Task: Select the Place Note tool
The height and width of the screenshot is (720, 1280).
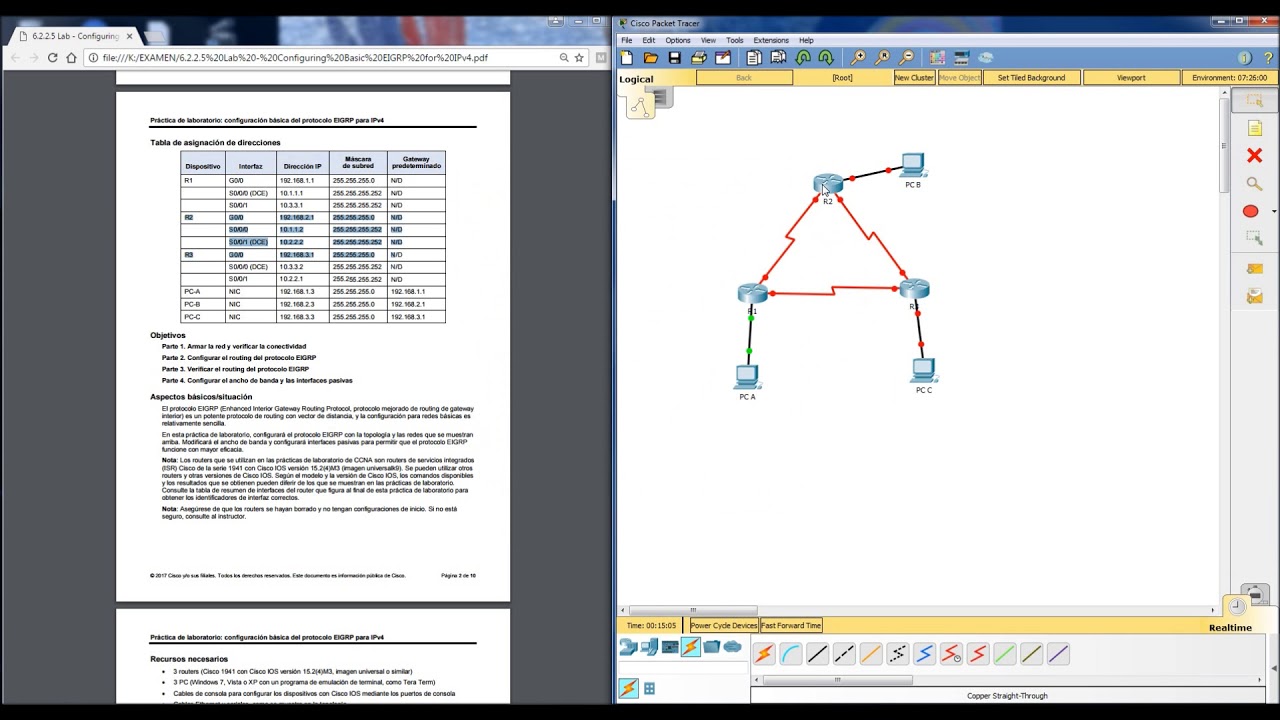Action: 1254,128
